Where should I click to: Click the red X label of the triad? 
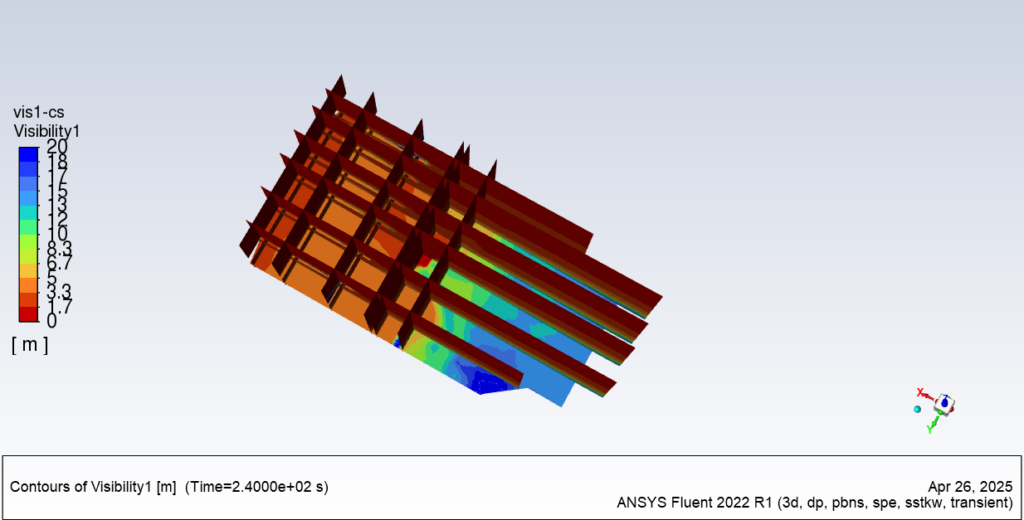click(x=920, y=392)
